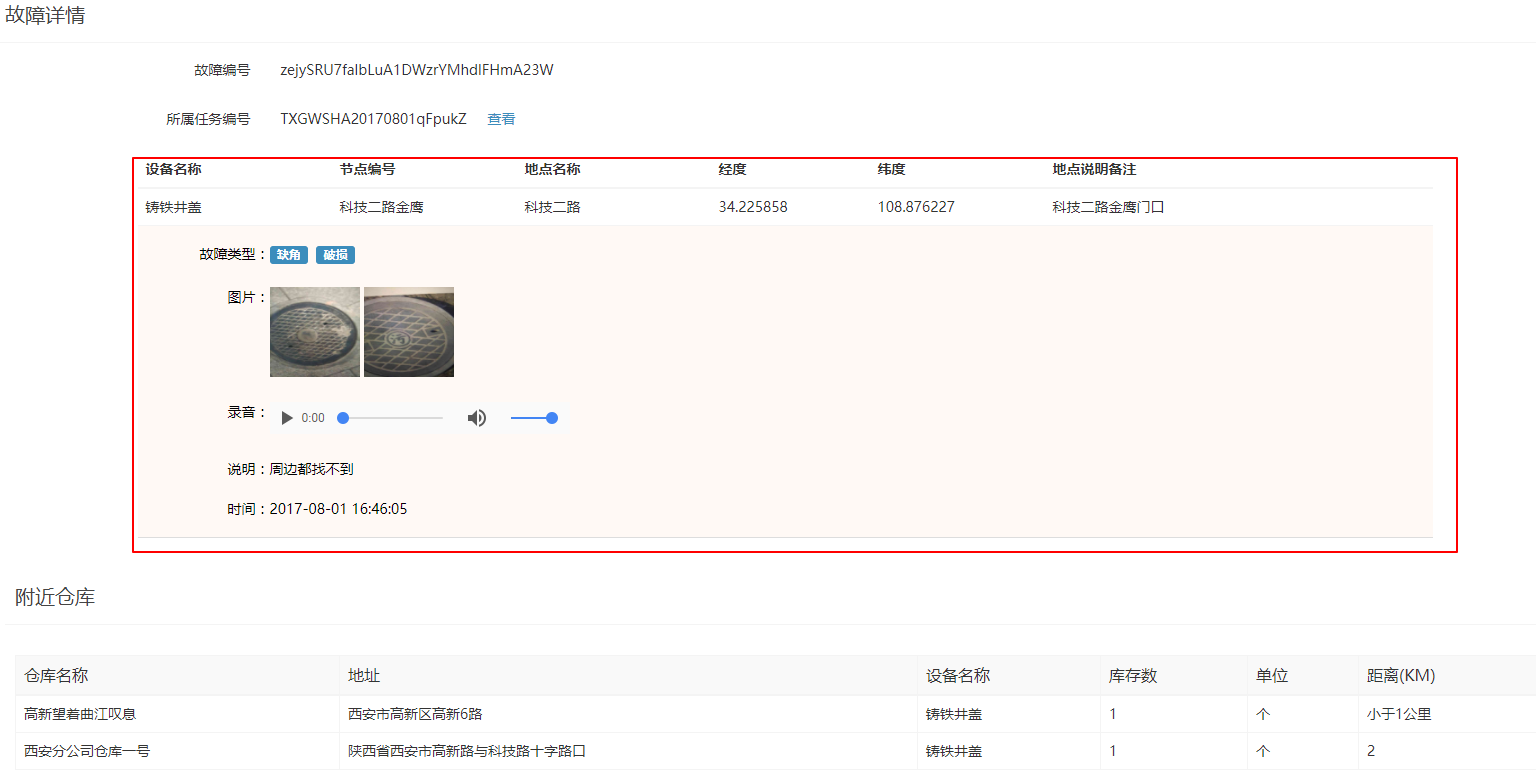Click address 陕西省西安市高新路与科技路十字路口

tap(467, 751)
